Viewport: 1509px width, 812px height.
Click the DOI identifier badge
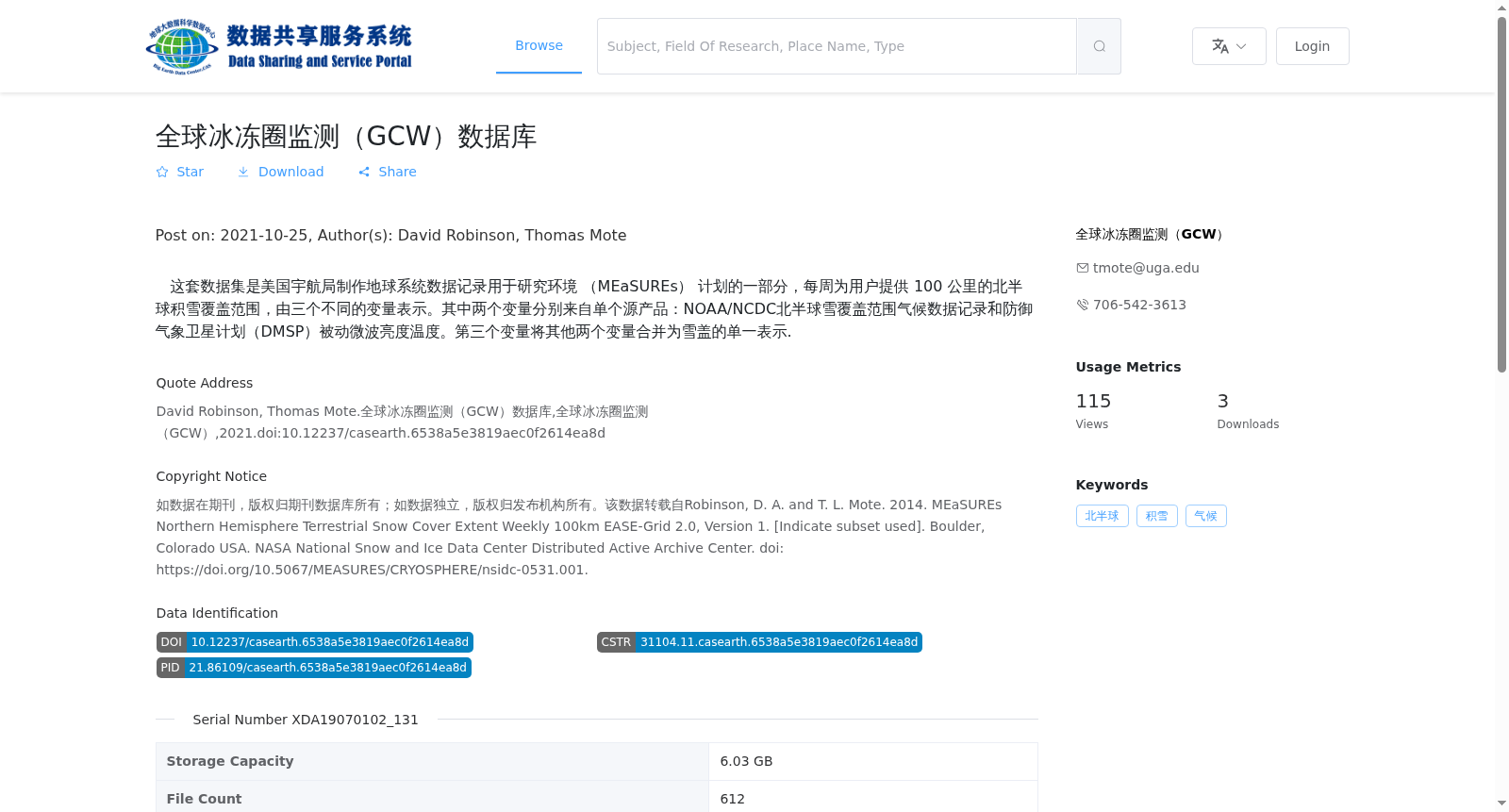tap(315, 642)
